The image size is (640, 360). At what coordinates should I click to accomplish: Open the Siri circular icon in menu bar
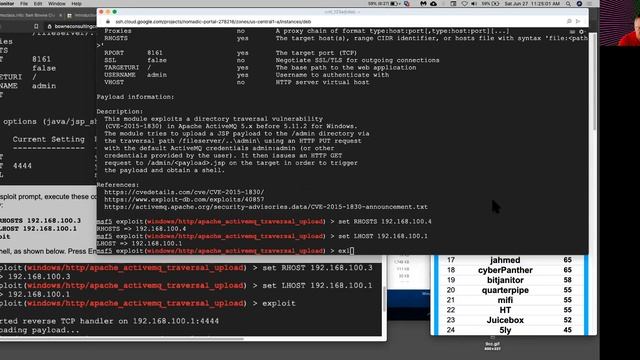click(x=579, y=4)
